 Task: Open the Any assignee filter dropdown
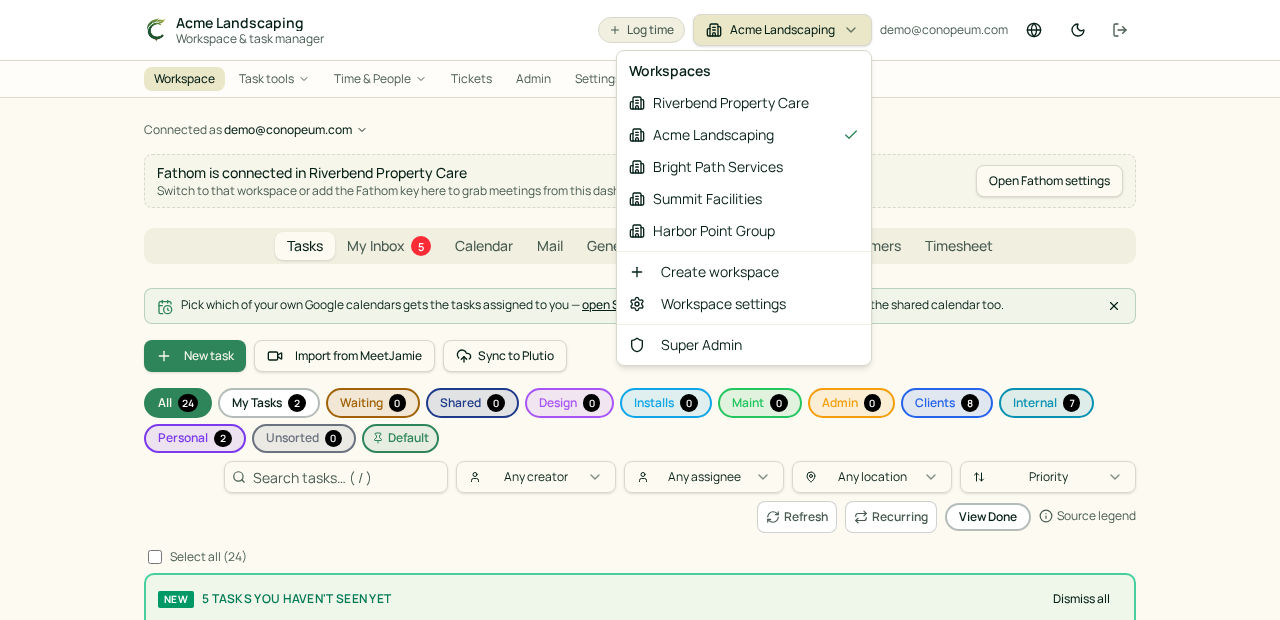click(x=704, y=477)
